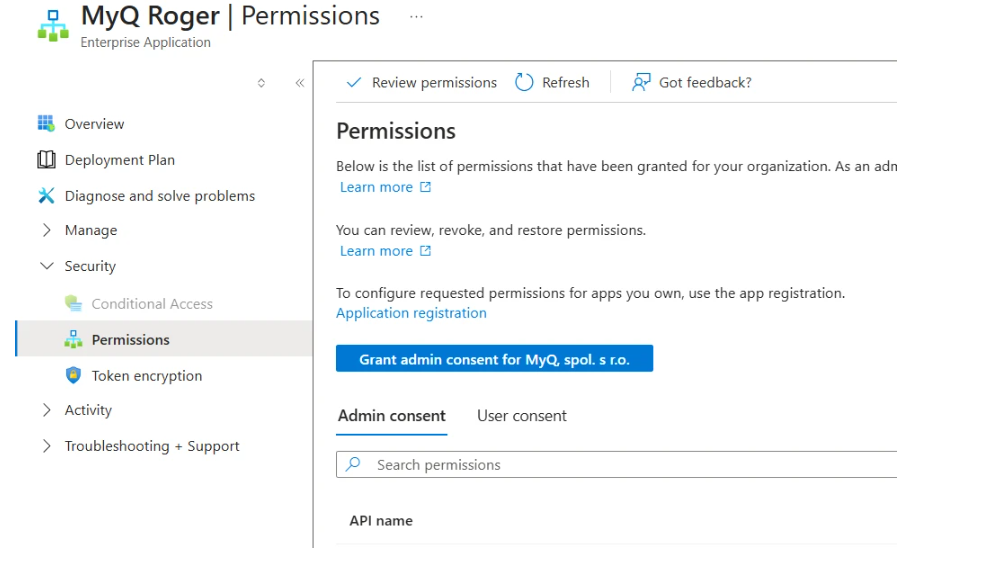Collapse the Security section chevron

pos(47,266)
